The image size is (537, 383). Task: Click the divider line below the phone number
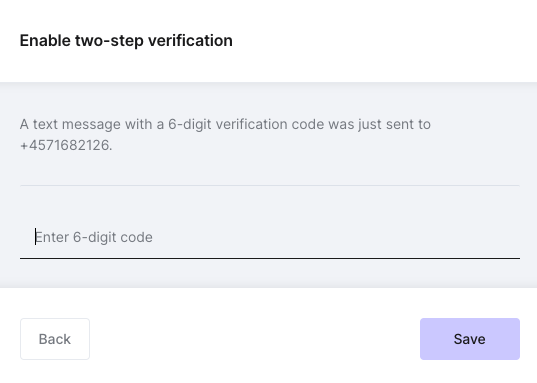click(270, 185)
